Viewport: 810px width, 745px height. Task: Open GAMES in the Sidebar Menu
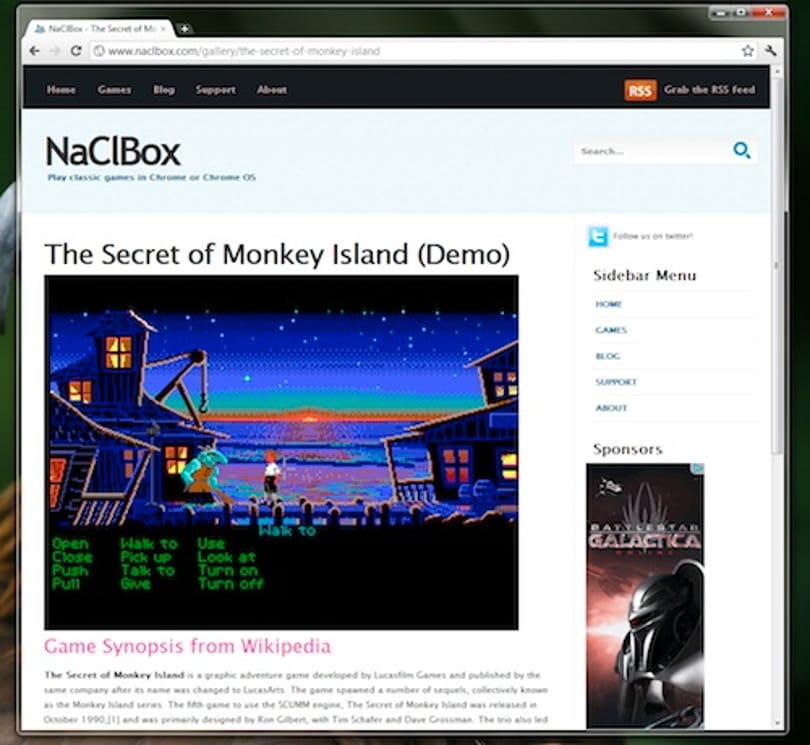[x=611, y=330]
